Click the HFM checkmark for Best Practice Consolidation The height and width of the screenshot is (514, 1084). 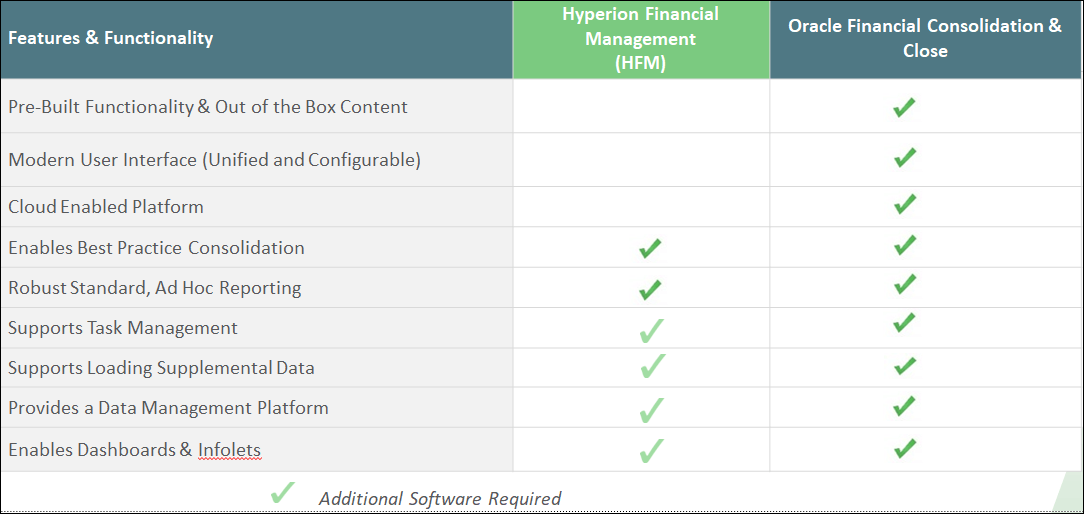(650, 248)
